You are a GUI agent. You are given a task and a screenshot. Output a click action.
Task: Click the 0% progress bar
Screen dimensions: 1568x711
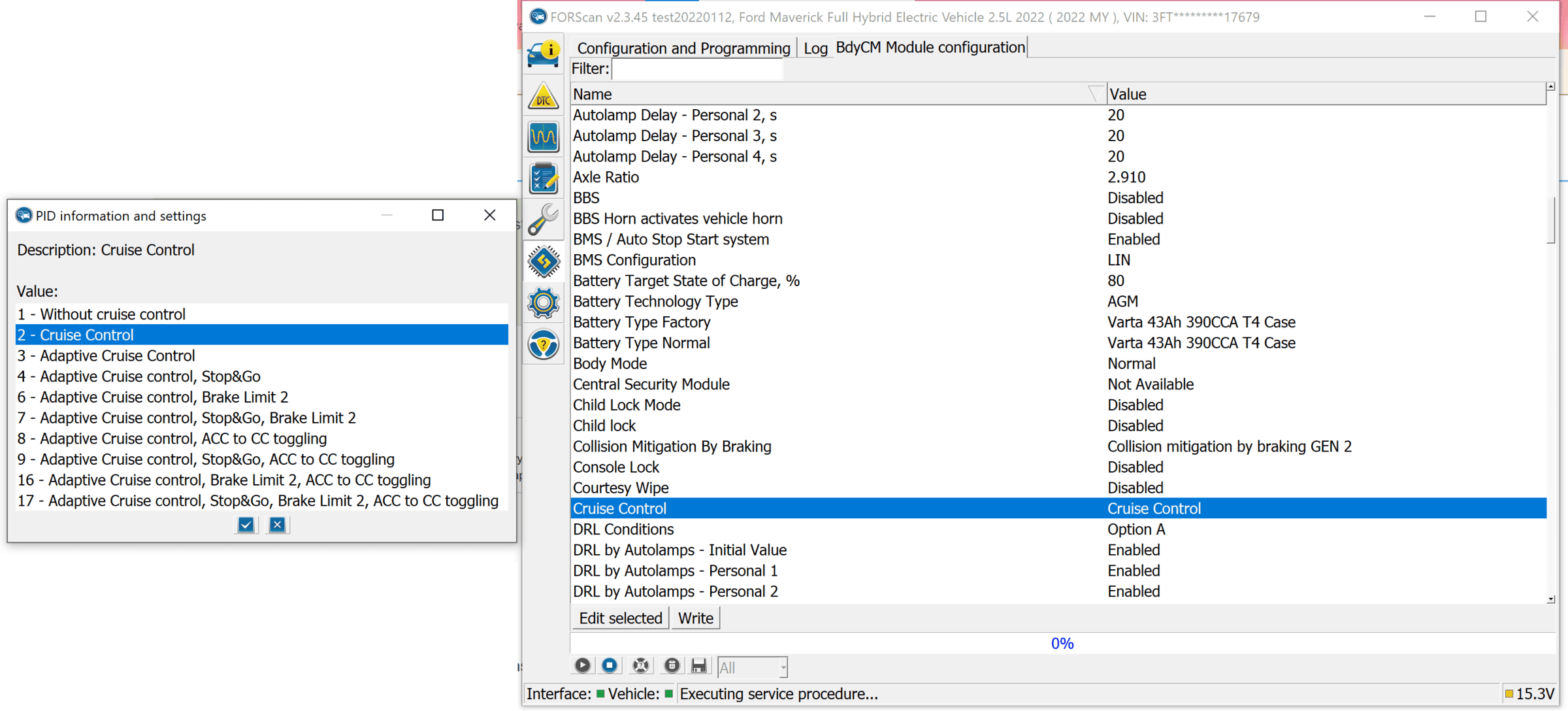click(1062, 644)
